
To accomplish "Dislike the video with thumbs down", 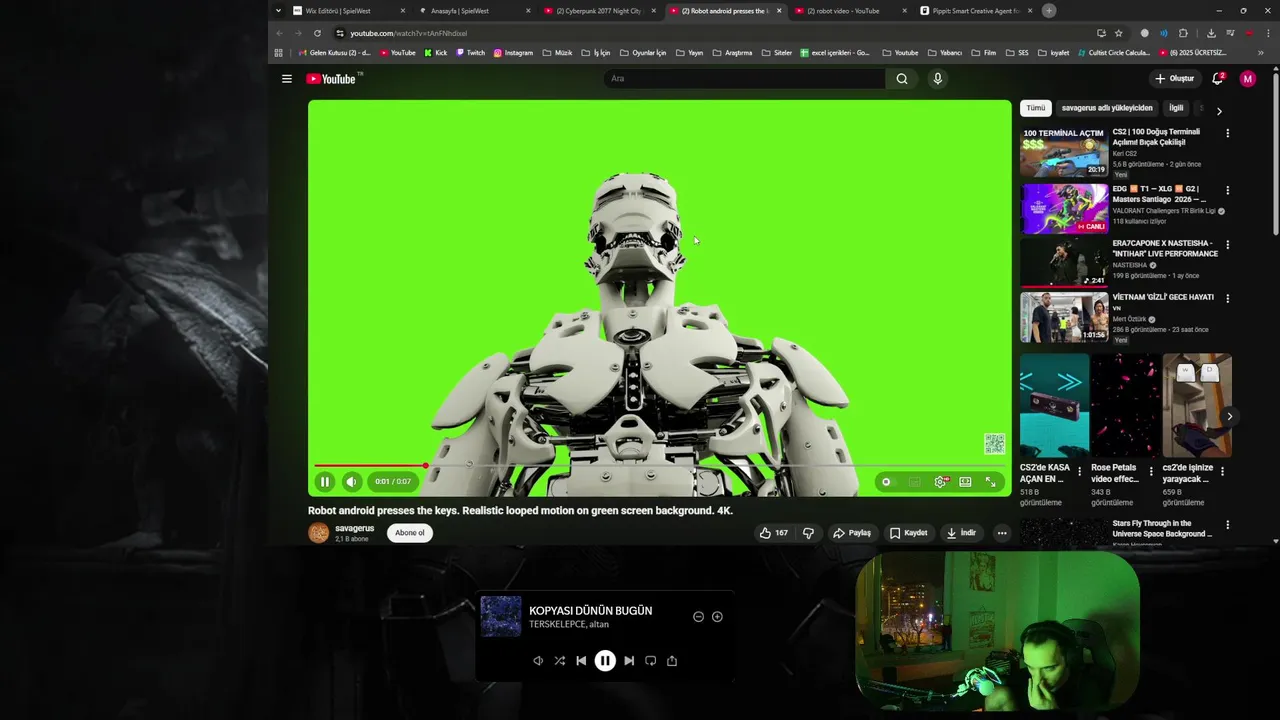I will click(x=808, y=533).
